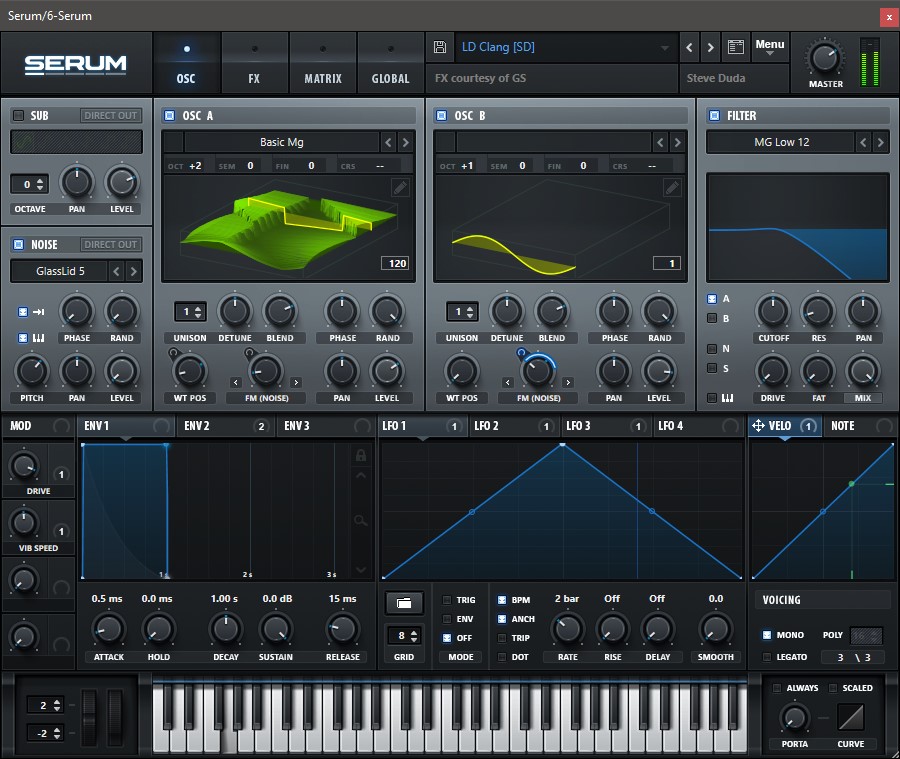The height and width of the screenshot is (759, 900).
Task: Toggle OSC A power switch
Action: tap(169, 115)
